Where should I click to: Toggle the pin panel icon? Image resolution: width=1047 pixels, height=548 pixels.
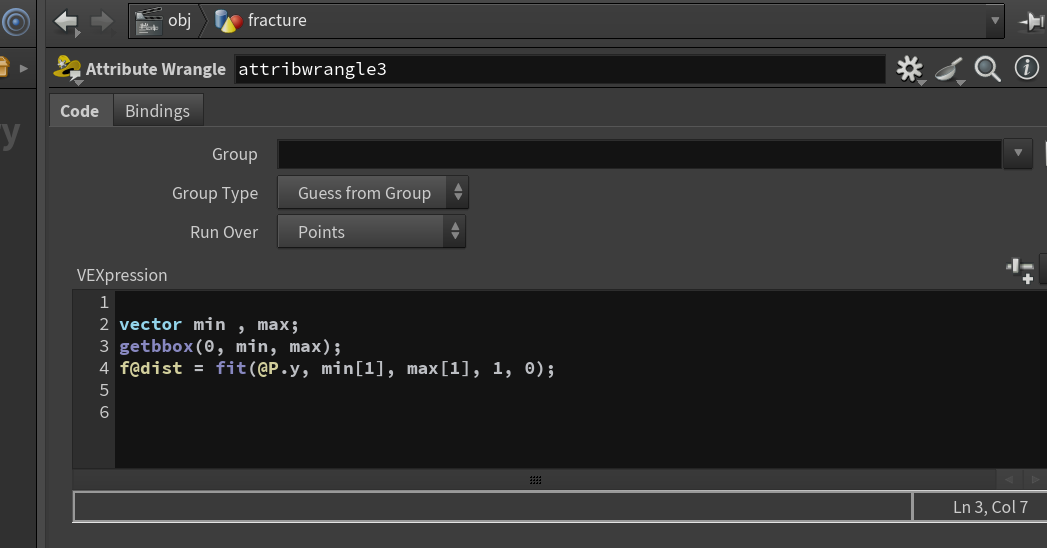coord(1031,22)
